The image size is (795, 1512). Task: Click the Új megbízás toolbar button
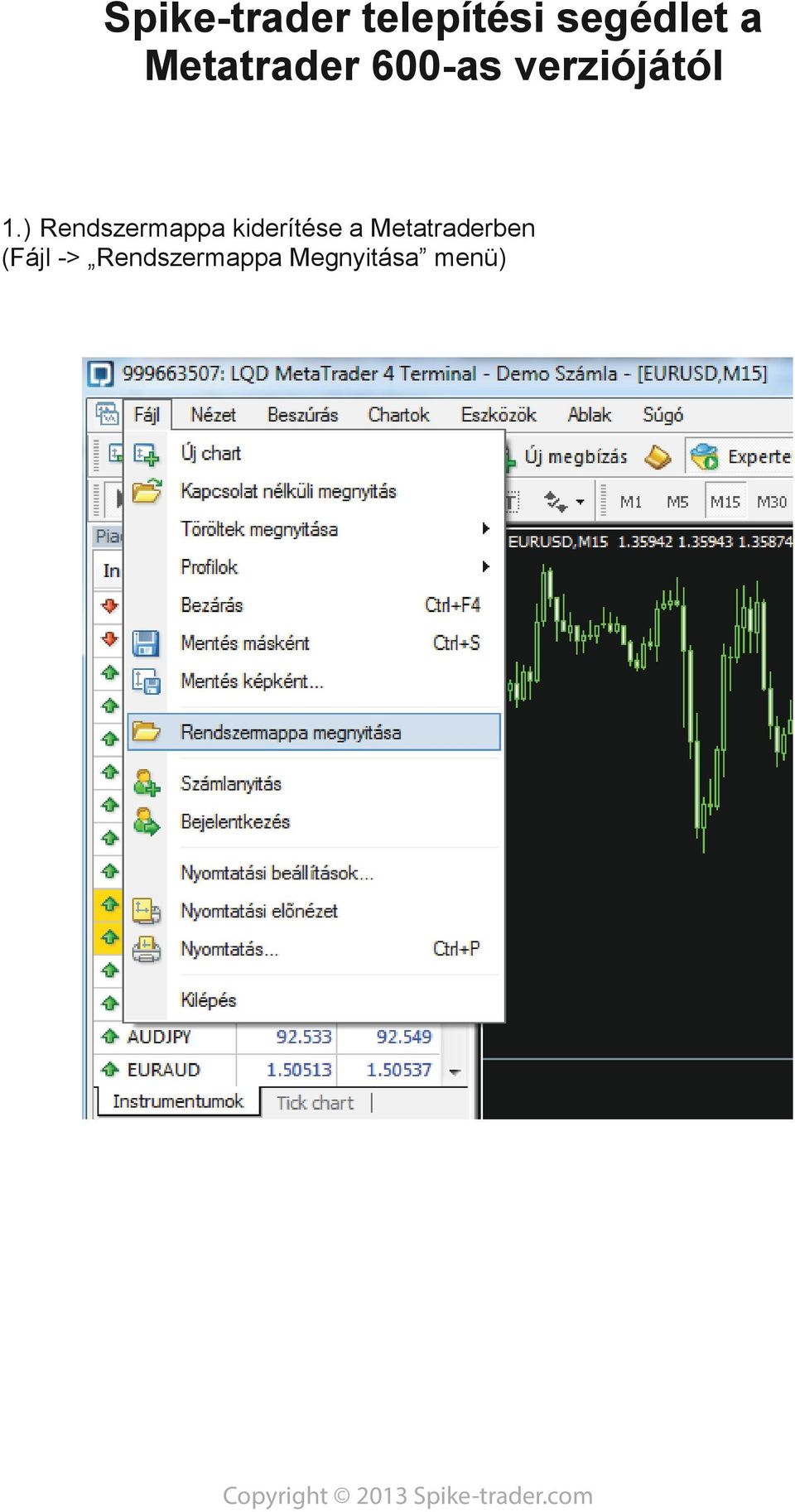coord(566,457)
